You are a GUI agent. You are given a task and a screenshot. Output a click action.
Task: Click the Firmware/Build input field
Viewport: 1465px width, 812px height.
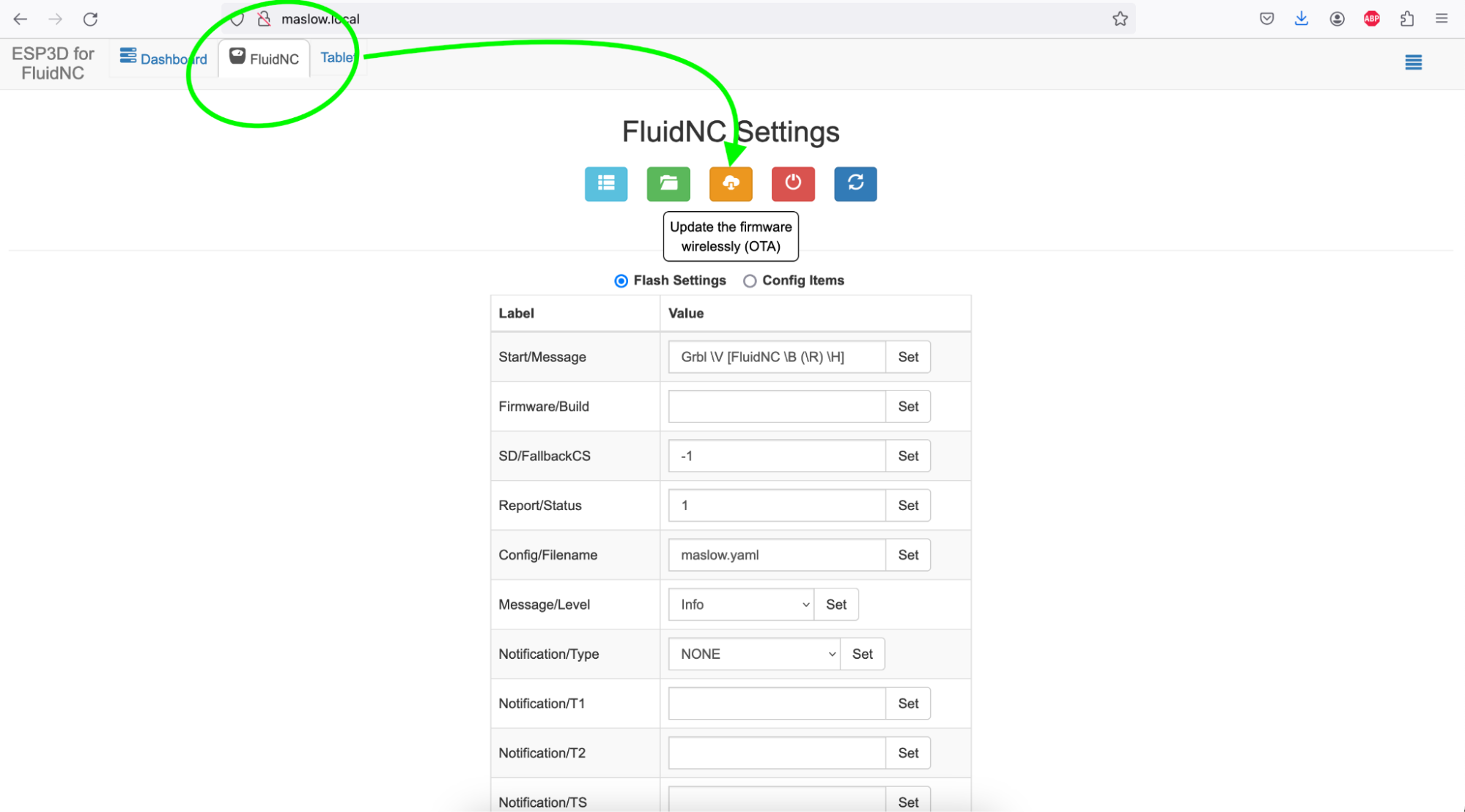coord(777,407)
